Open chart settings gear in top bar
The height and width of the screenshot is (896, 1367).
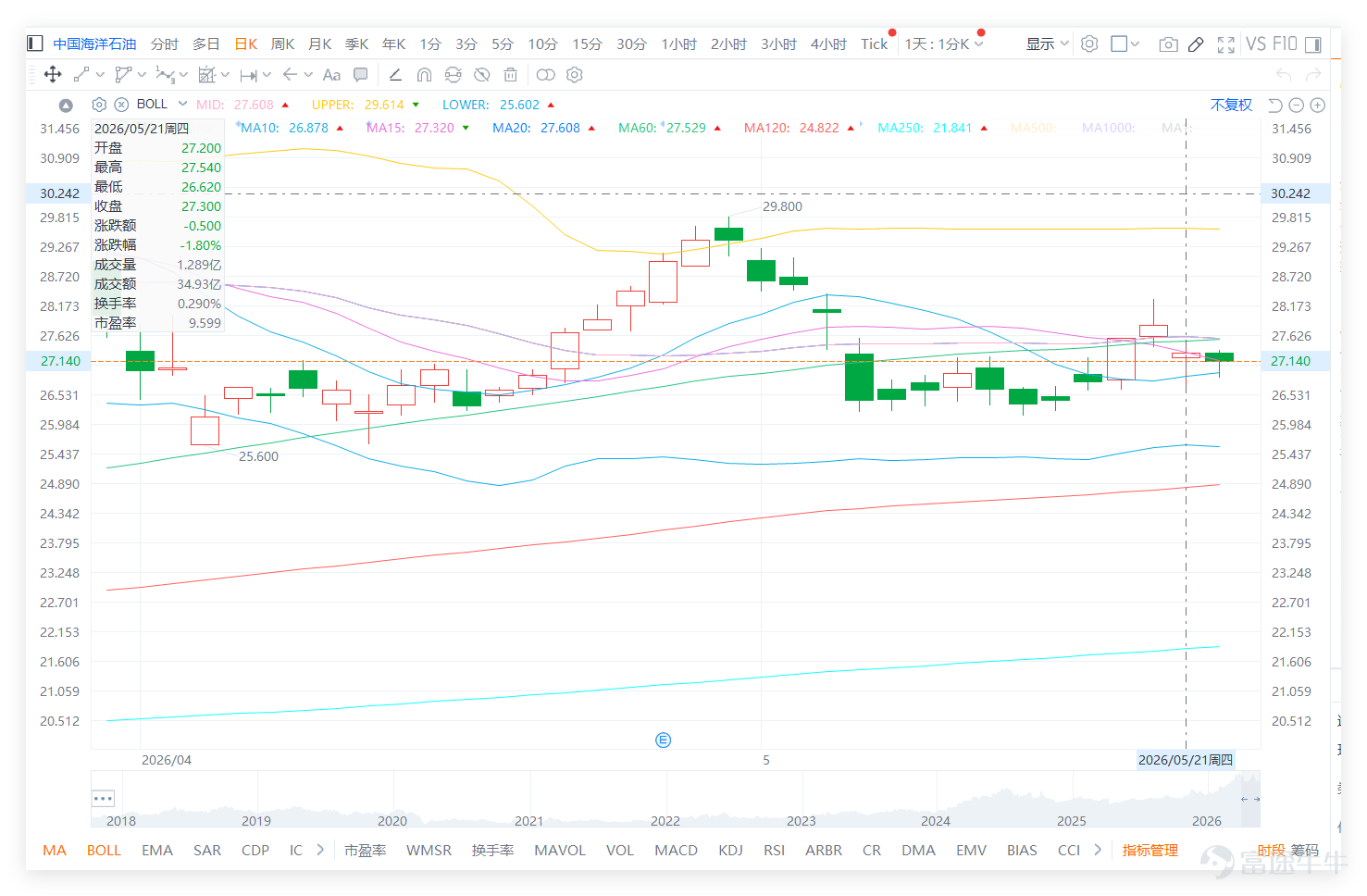click(x=1089, y=44)
